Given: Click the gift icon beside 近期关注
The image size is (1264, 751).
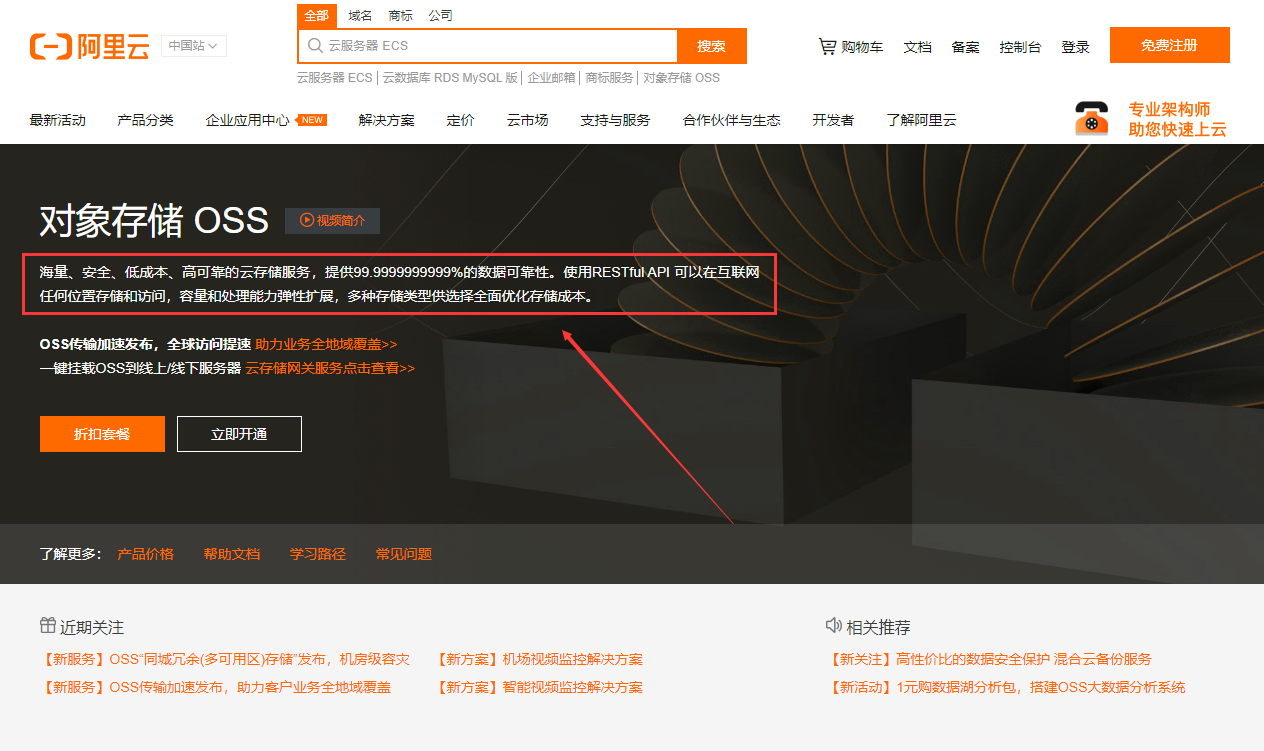Looking at the screenshot, I should (x=48, y=626).
